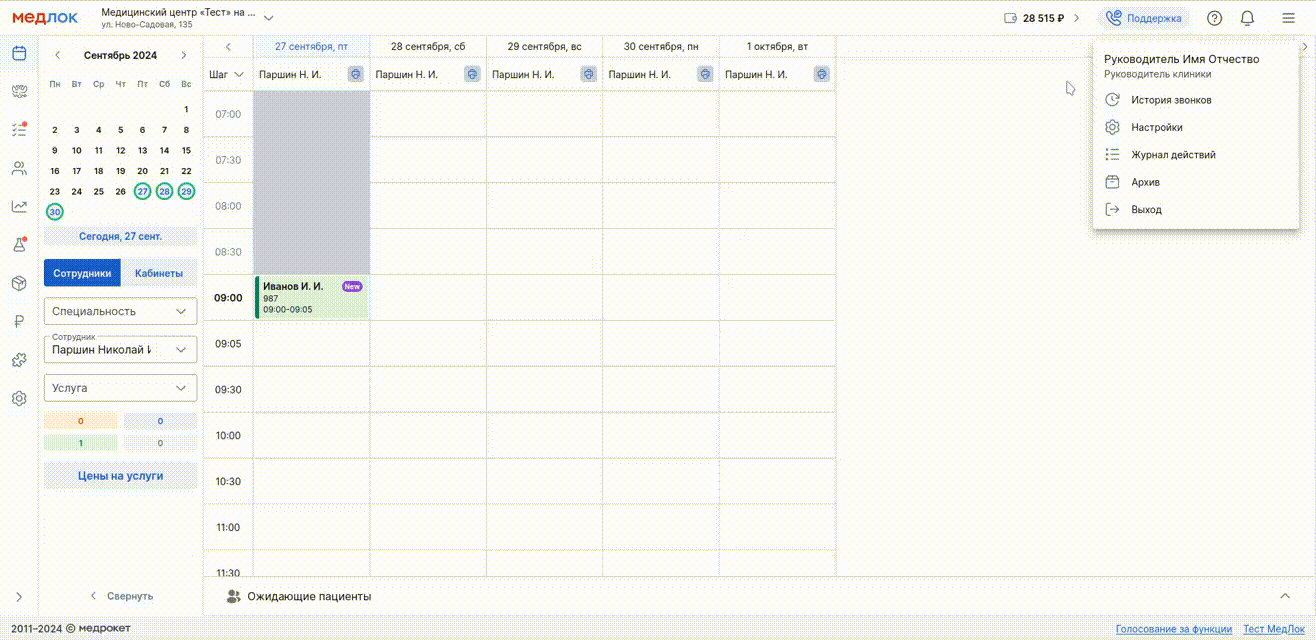Open the handshake CRM sidebar icon

19,92
